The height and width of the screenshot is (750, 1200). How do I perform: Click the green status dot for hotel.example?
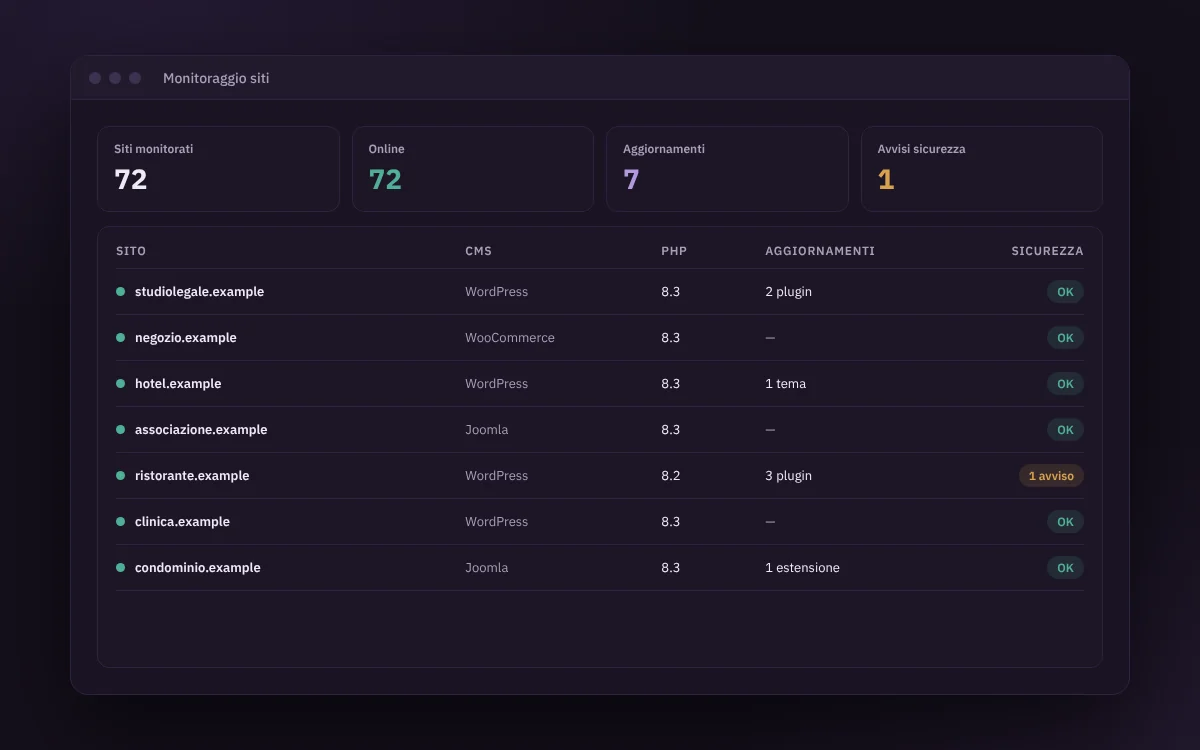tap(120, 384)
